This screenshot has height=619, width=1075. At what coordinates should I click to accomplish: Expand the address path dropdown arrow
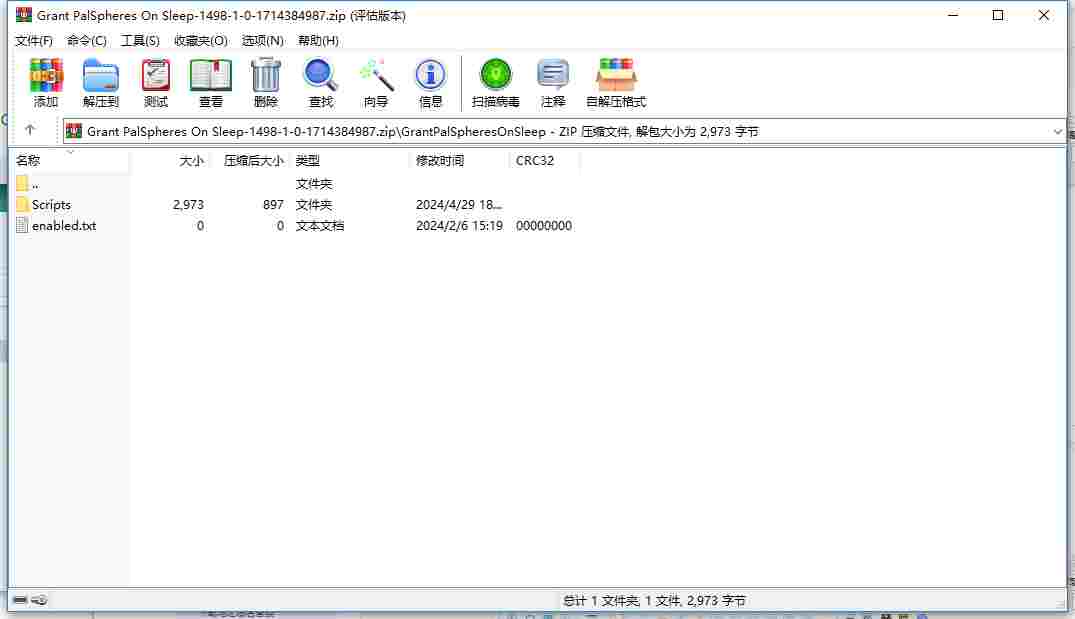[1057, 132]
